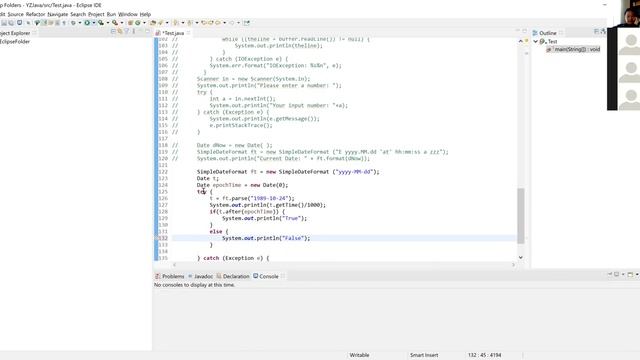Click the Debug bug icon in toolbar
This screenshot has height=360, width=640.
pyautogui.click(x=73, y=23)
